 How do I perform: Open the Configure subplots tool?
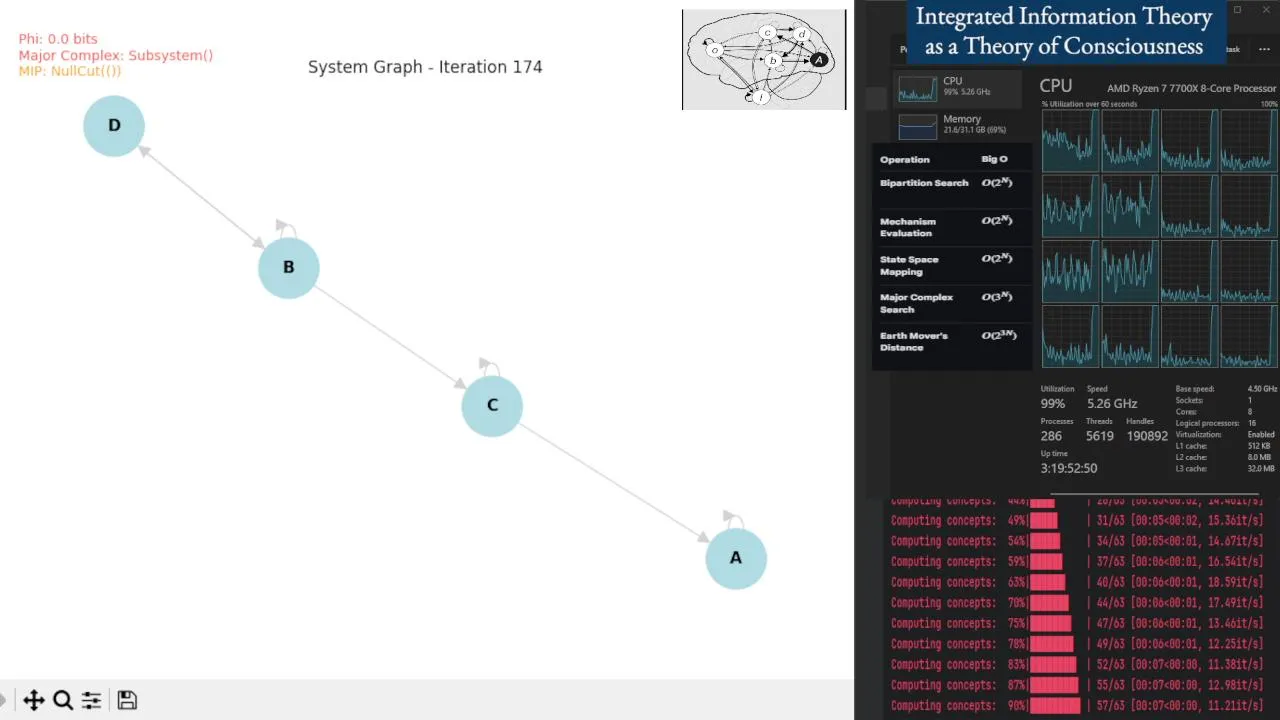(x=91, y=700)
